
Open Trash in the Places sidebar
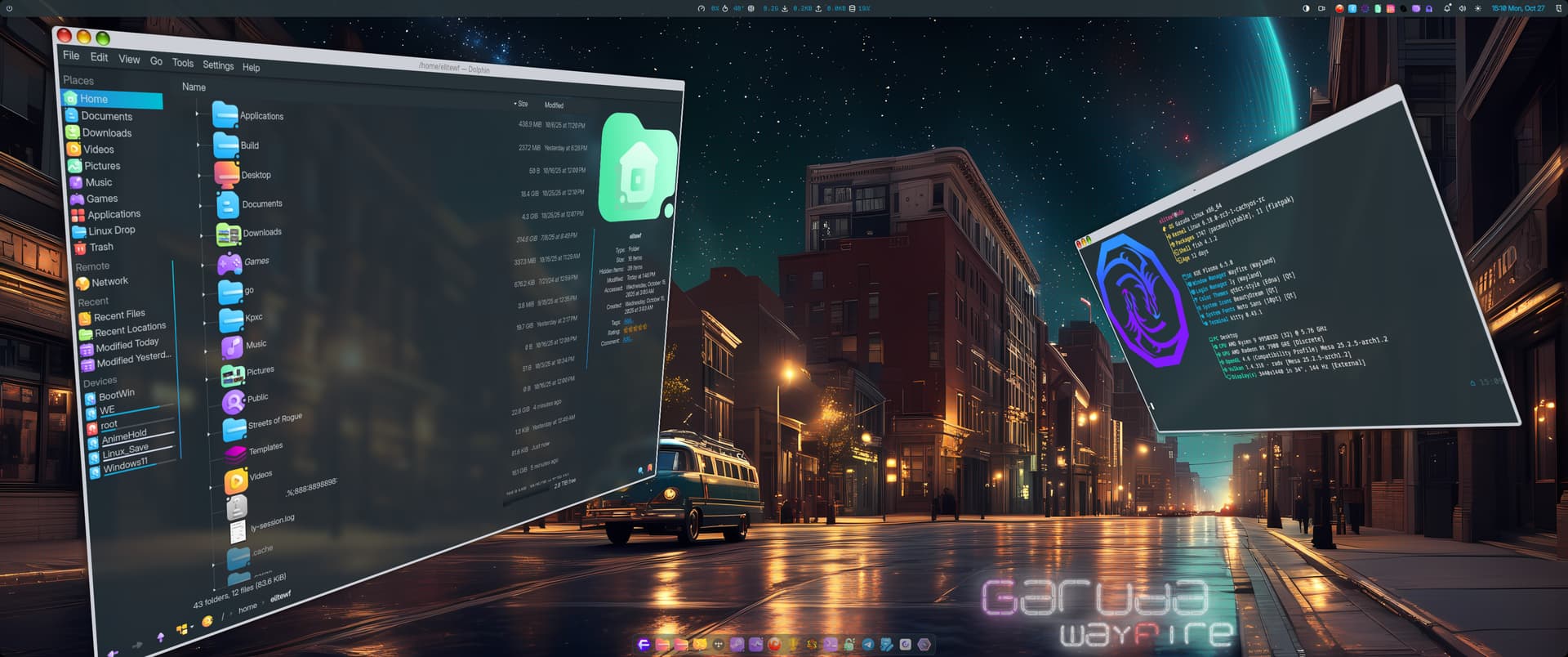click(x=101, y=247)
